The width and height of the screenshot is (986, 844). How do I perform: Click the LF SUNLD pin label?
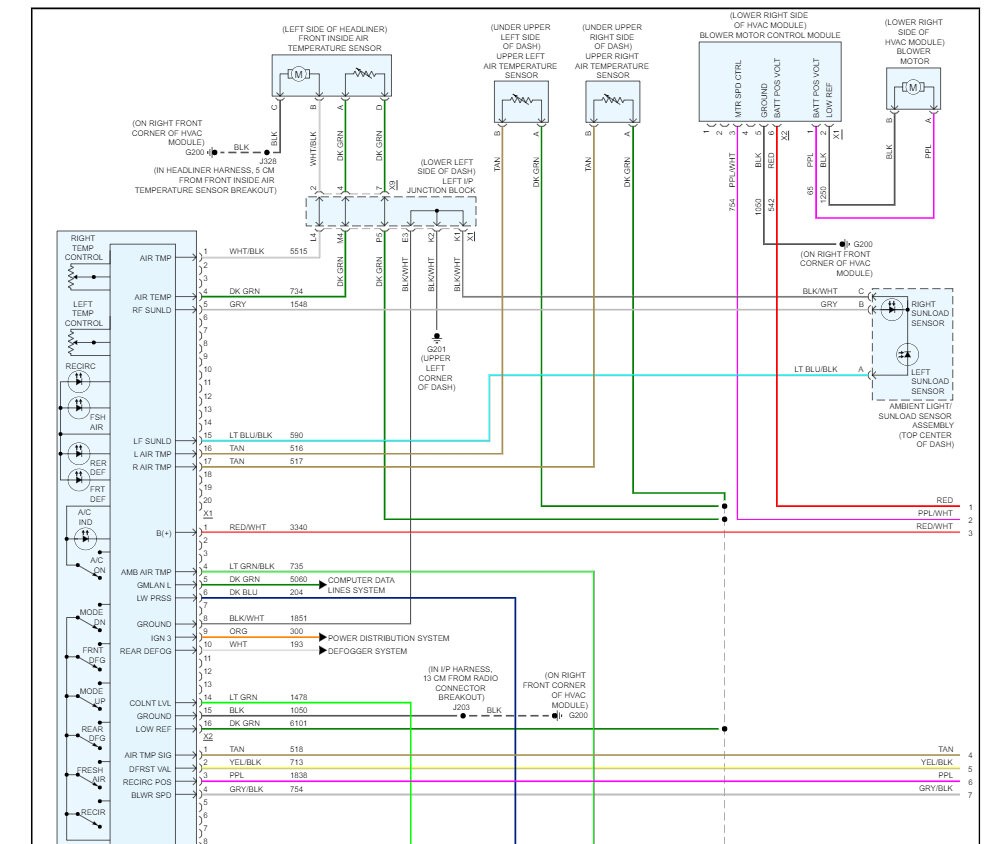(152, 441)
